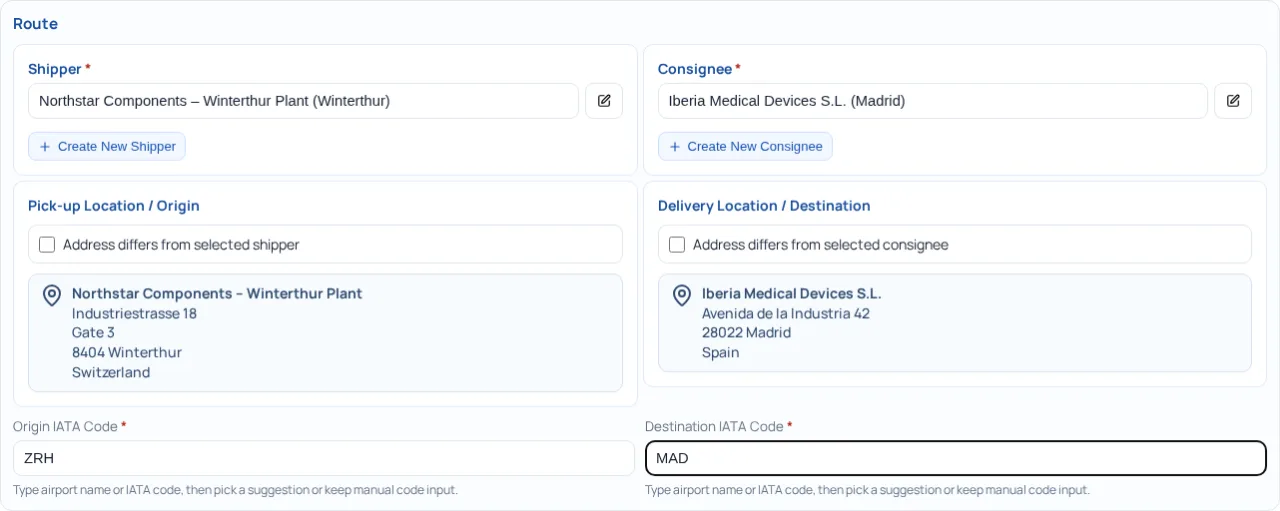Click the Create New Consignee button
Viewport: 1280px width, 511px height.
coord(745,147)
